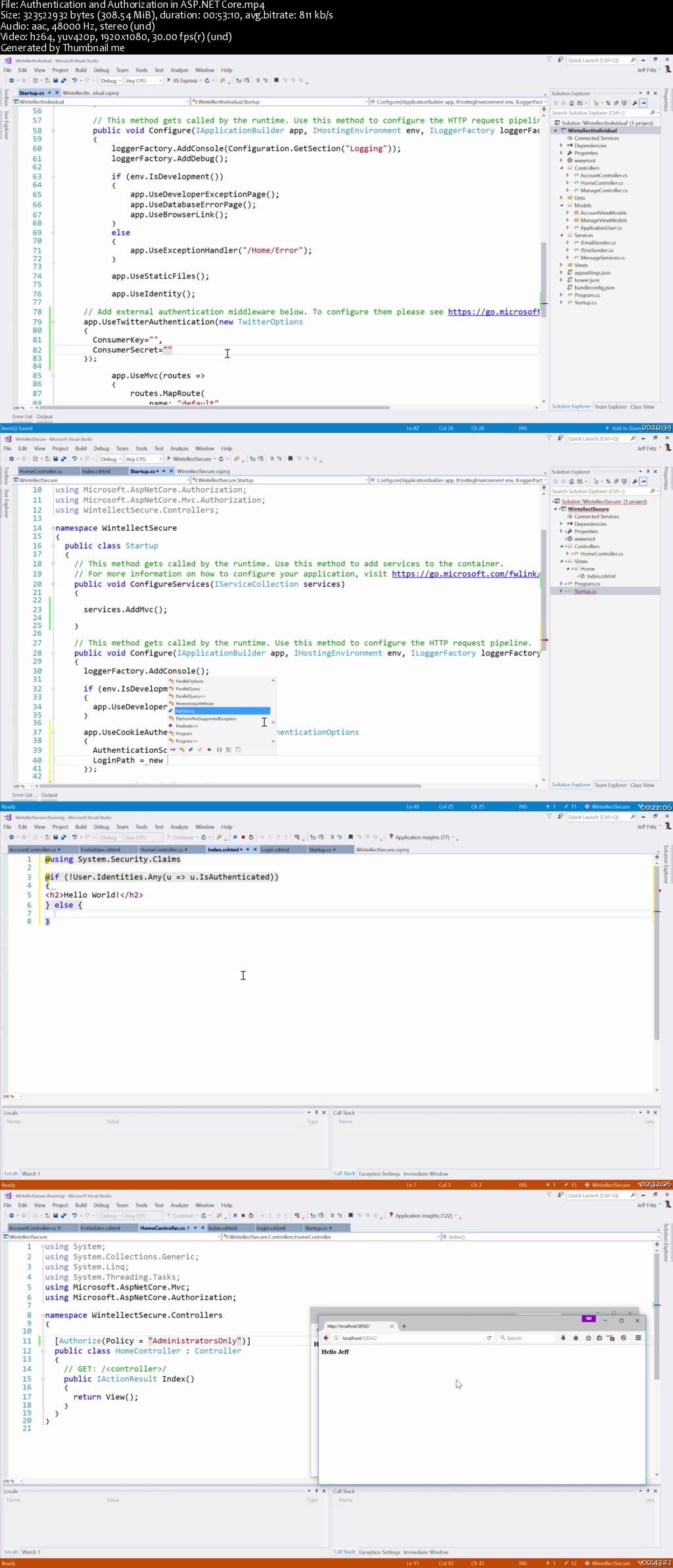This screenshot has width=673, height=1568.
Task: Toggle Show All Files in WintellectIndividual Solution Explorer
Action: (x=624, y=103)
